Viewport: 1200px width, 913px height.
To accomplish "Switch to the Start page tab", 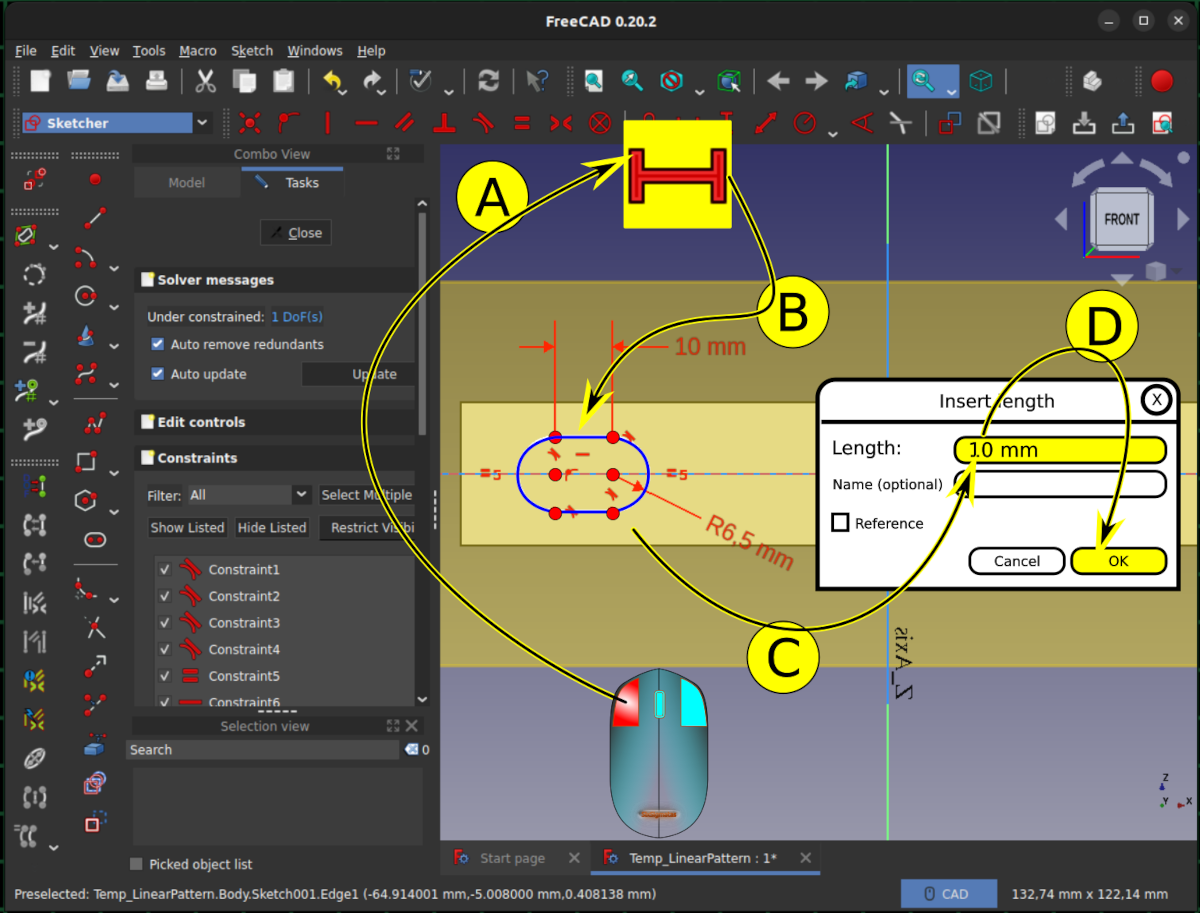I will coord(513,858).
